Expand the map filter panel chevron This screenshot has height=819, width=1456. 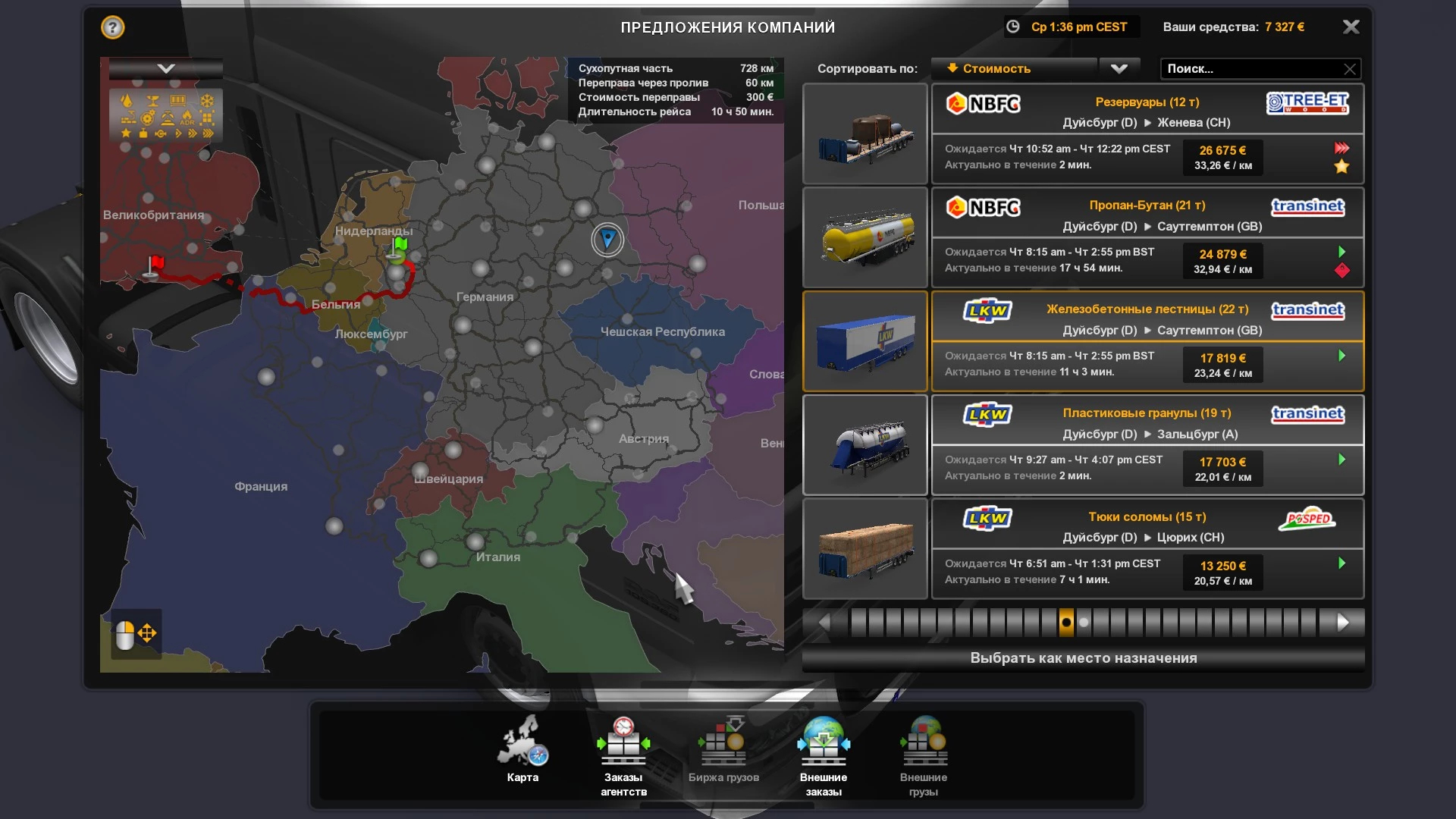click(166, 68)
